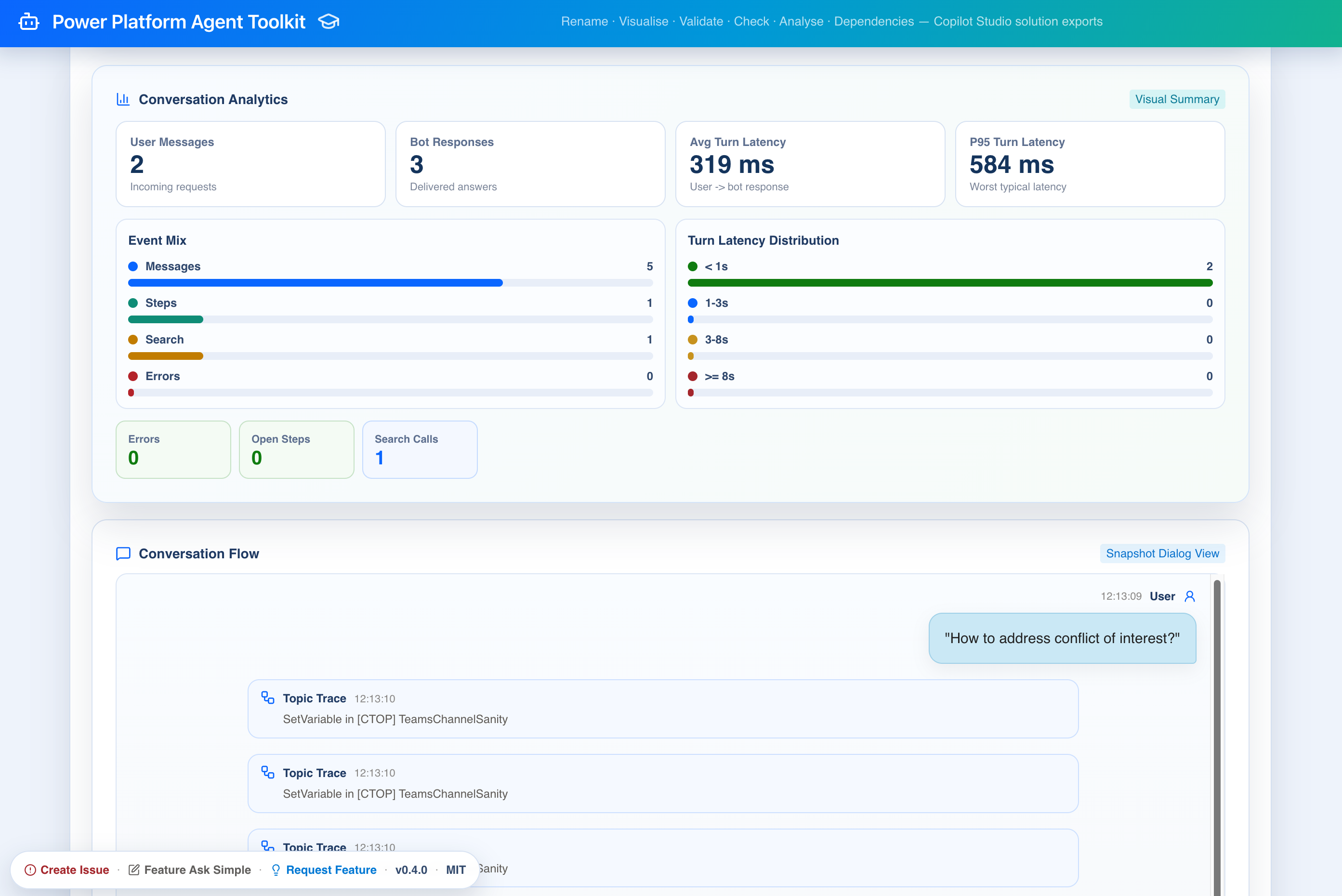Open the Validate nav item
The image size is (1342, 896).
pyautogui.click(x=700, y=21)
